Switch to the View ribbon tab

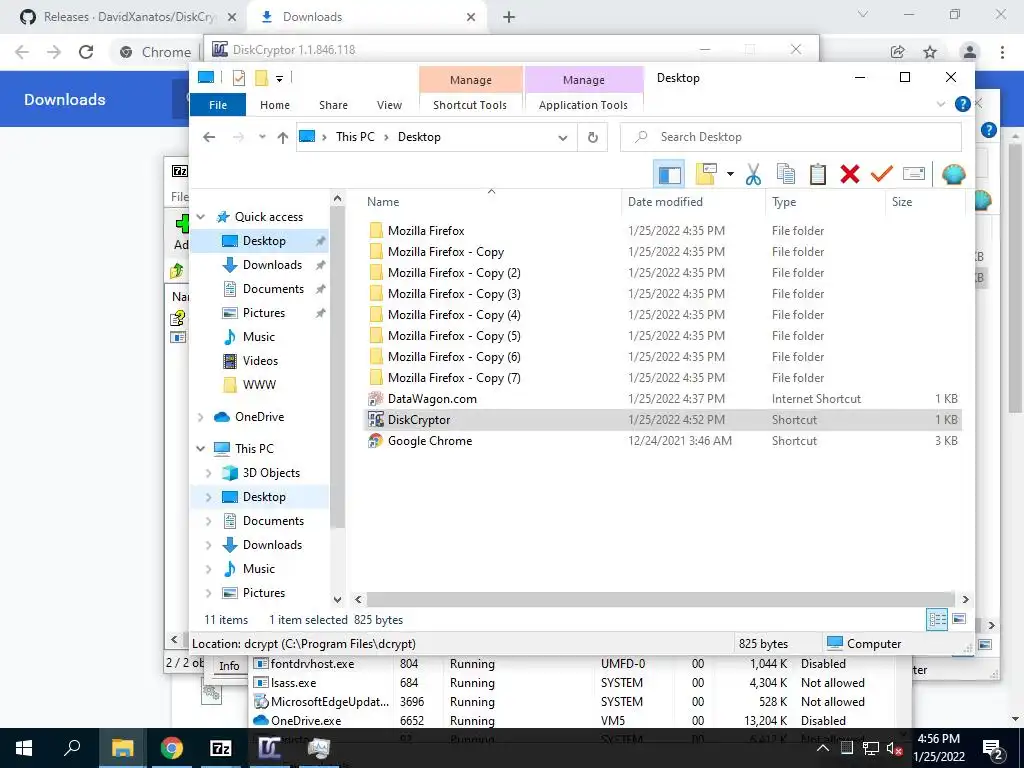pos(389,104)
